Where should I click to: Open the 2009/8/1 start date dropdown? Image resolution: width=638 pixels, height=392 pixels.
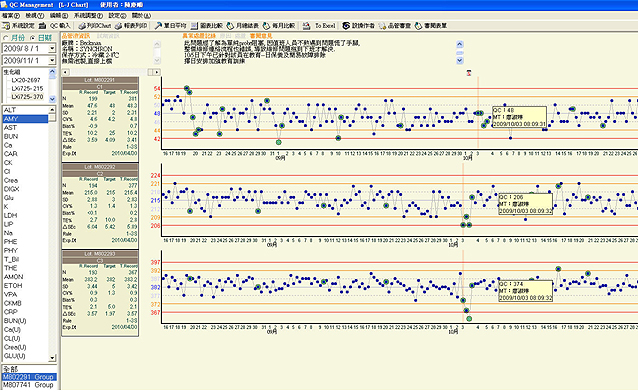pos(52,48)
